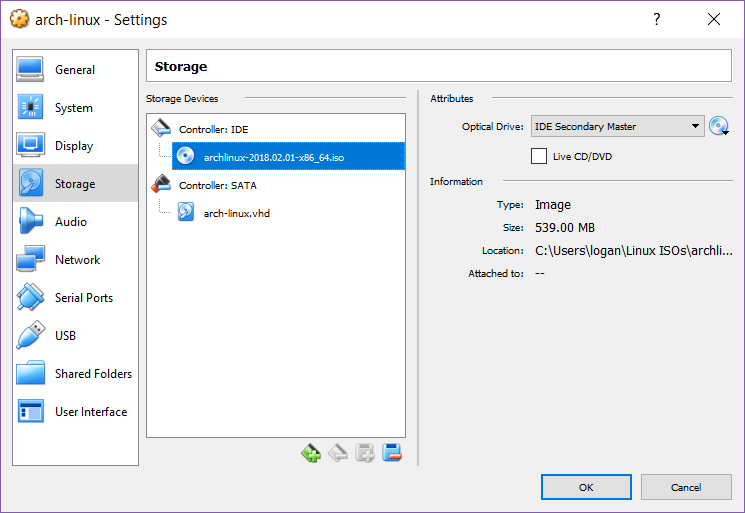Screen dimensions: 745x513
Task: Click the Cancel button
Action: (x=686, y=487)
